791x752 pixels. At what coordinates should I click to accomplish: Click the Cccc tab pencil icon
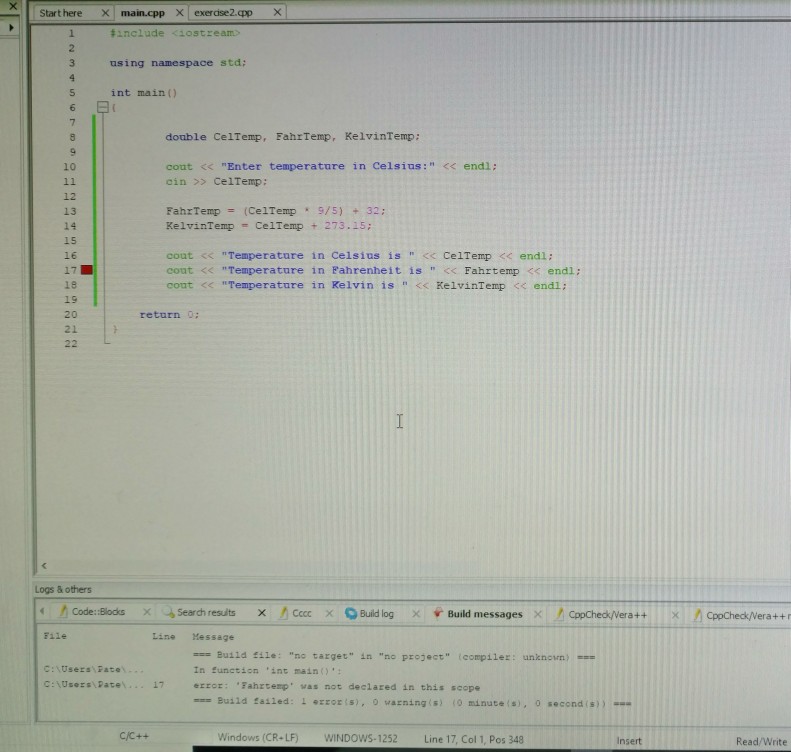[284, 613]
